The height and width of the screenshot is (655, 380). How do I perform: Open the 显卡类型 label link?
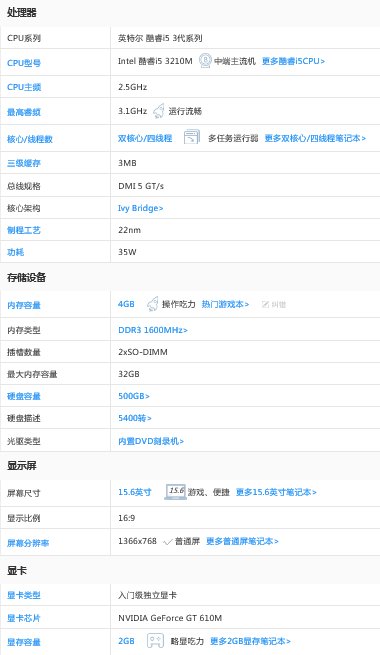24,595
